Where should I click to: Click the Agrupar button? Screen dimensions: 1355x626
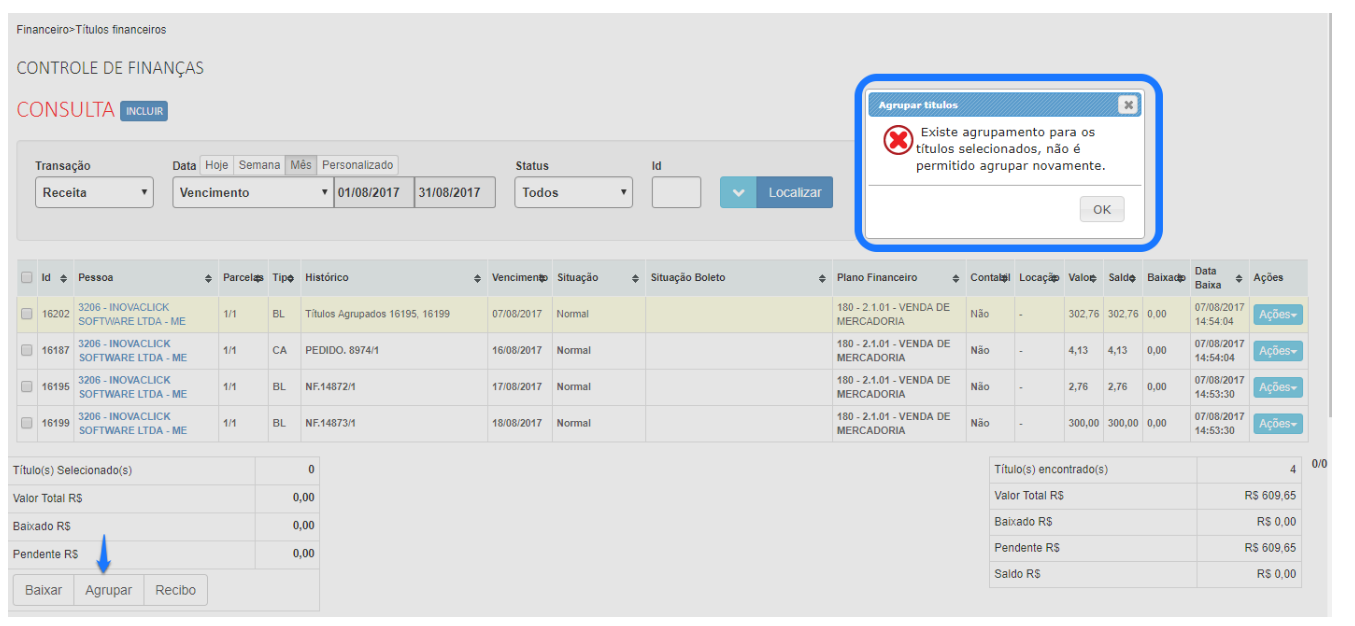point(108,590)
